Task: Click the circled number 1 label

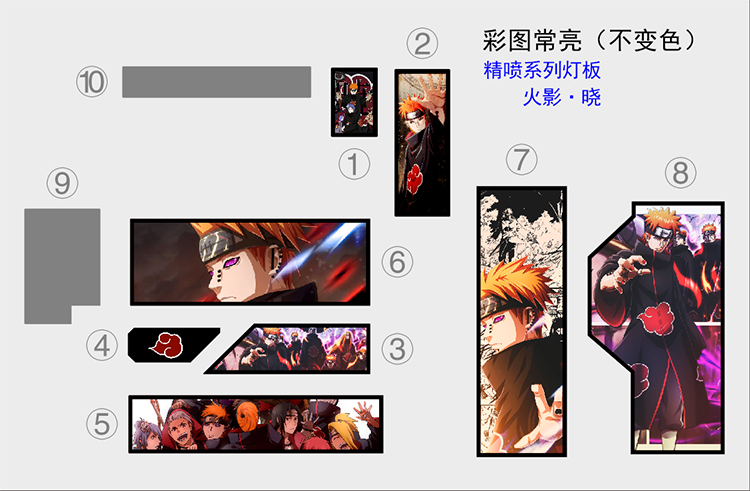Action: [354, 164]
